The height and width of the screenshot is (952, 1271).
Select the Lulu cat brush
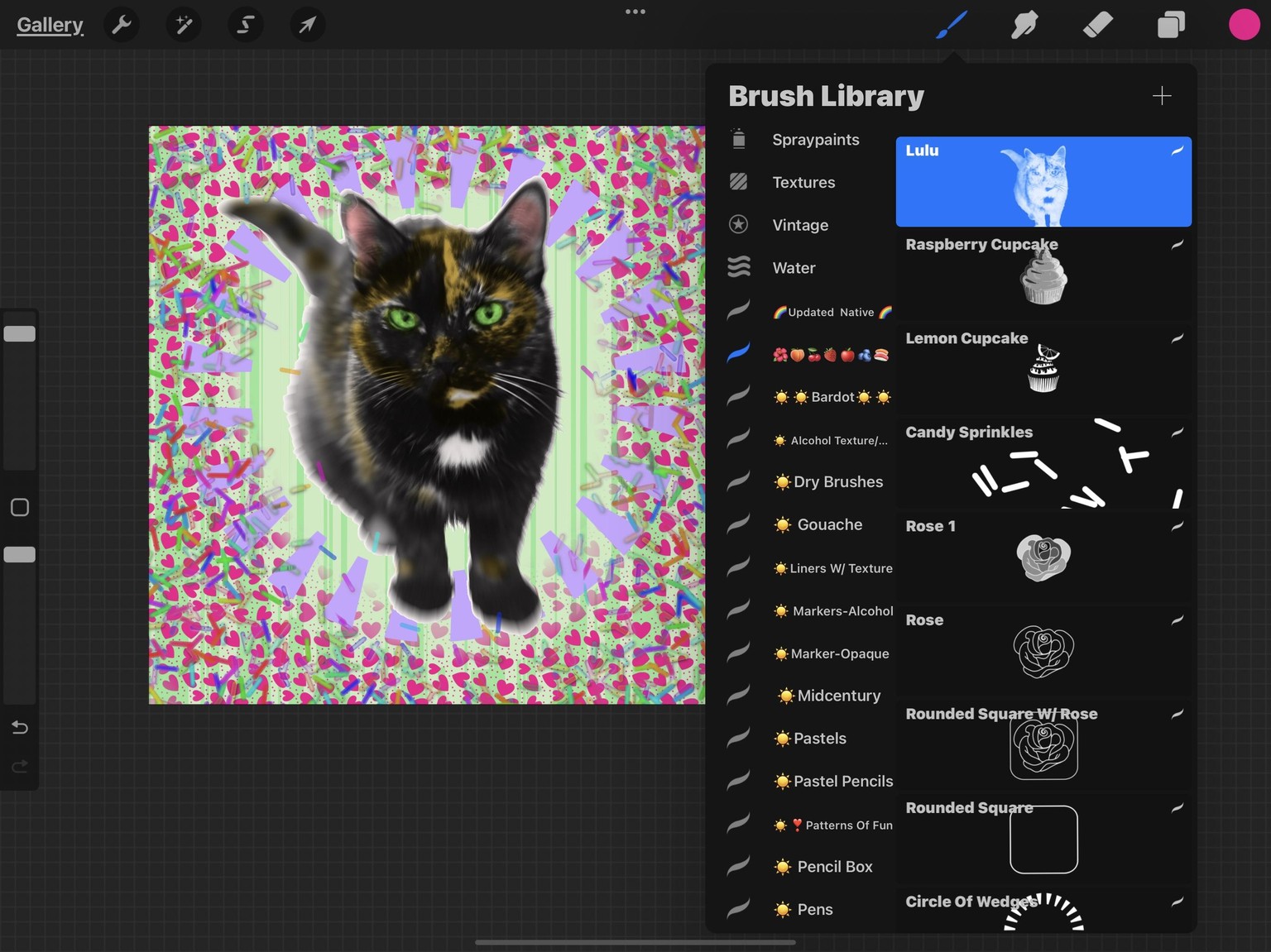[x=1043, y=182]
